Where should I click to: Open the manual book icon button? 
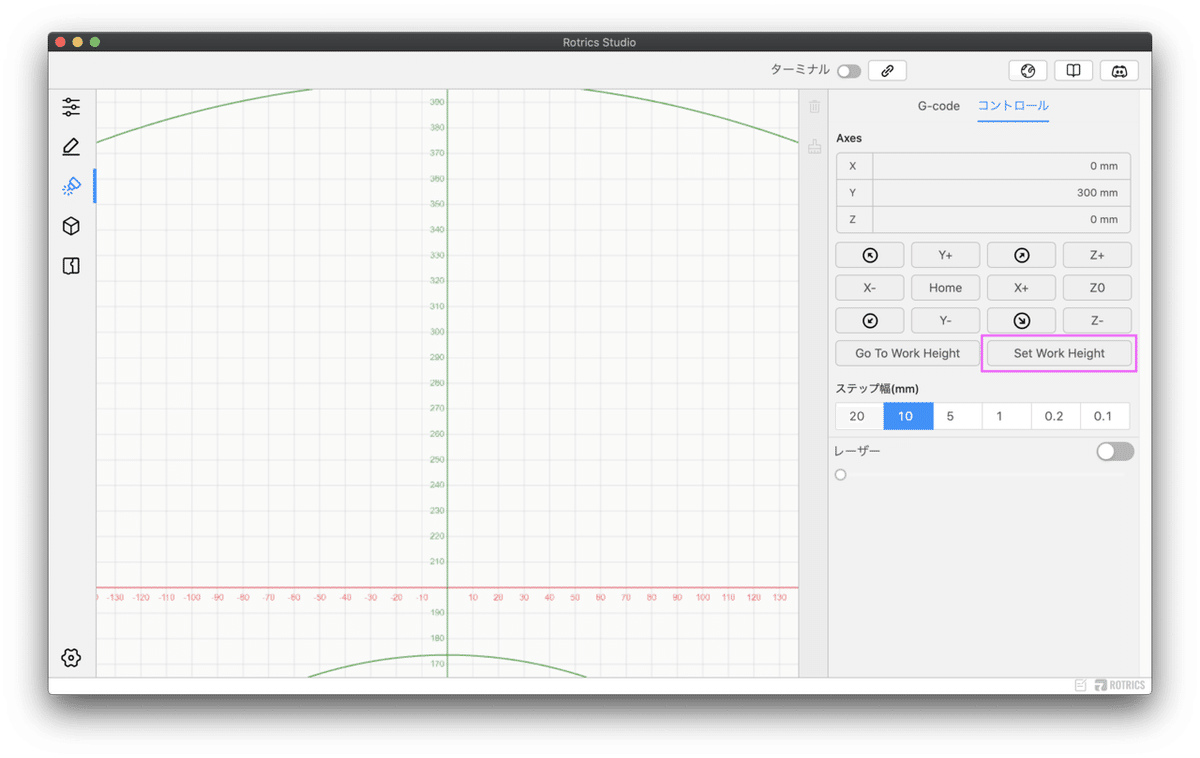(x=1073, y=71)
